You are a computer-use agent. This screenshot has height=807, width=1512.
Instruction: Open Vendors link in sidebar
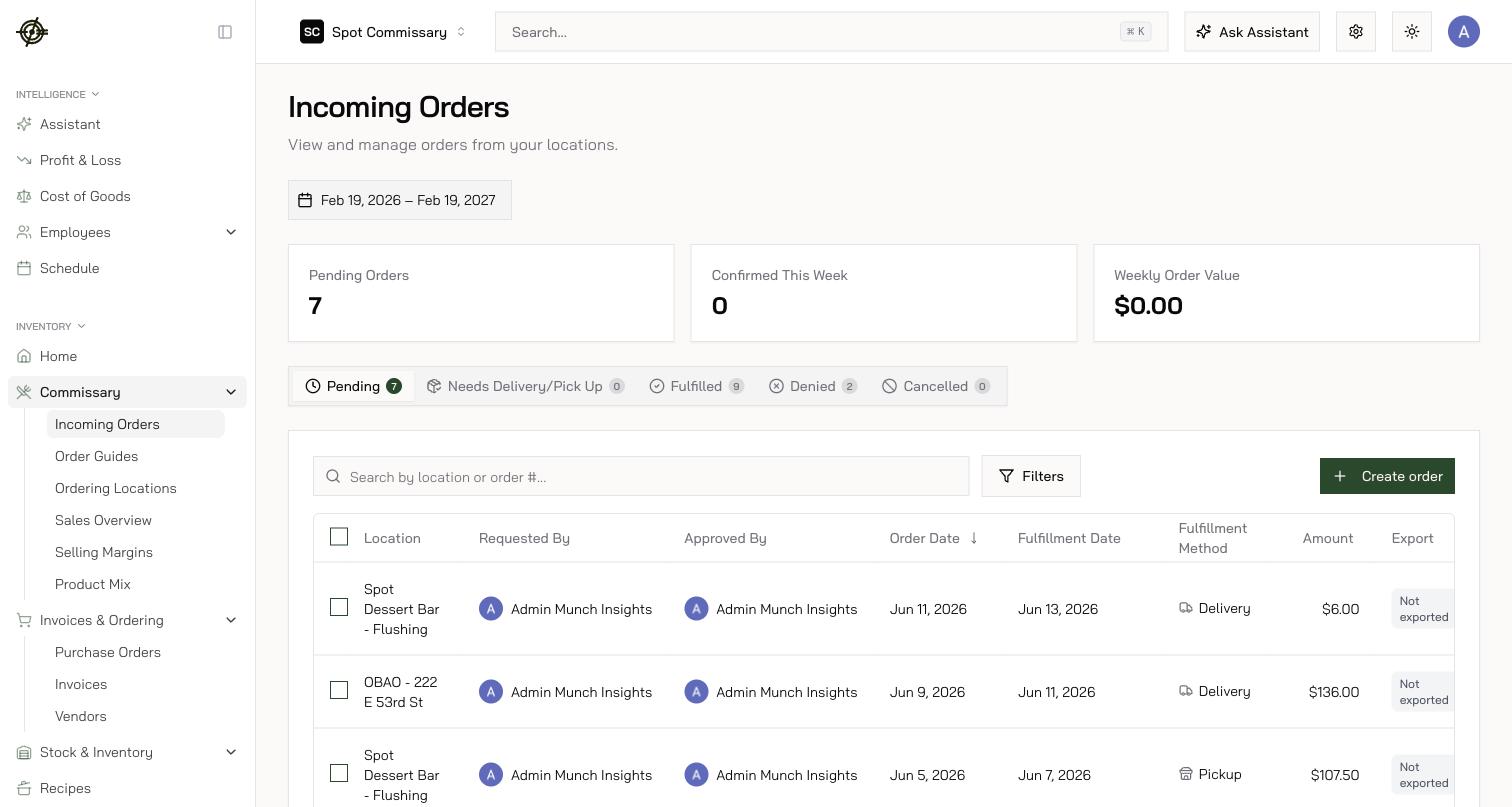80,716
